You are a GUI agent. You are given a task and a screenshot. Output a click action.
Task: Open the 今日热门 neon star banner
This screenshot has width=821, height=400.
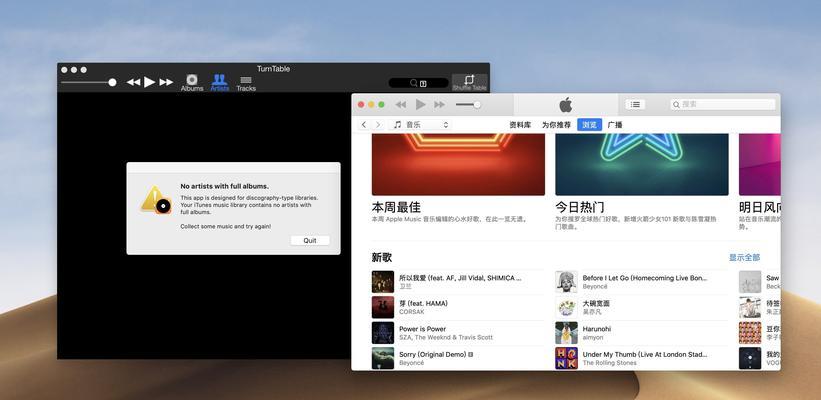(x=641, y=164)
